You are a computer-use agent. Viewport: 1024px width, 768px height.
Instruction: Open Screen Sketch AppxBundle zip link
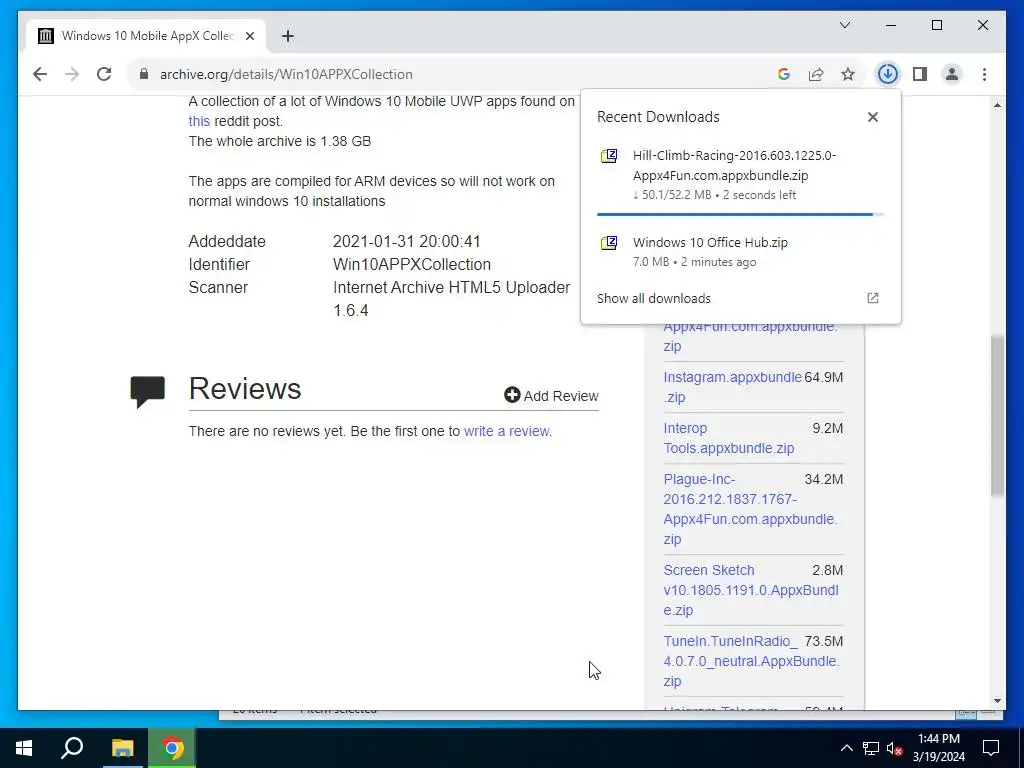pyautogui.click(x=751, y=590)
